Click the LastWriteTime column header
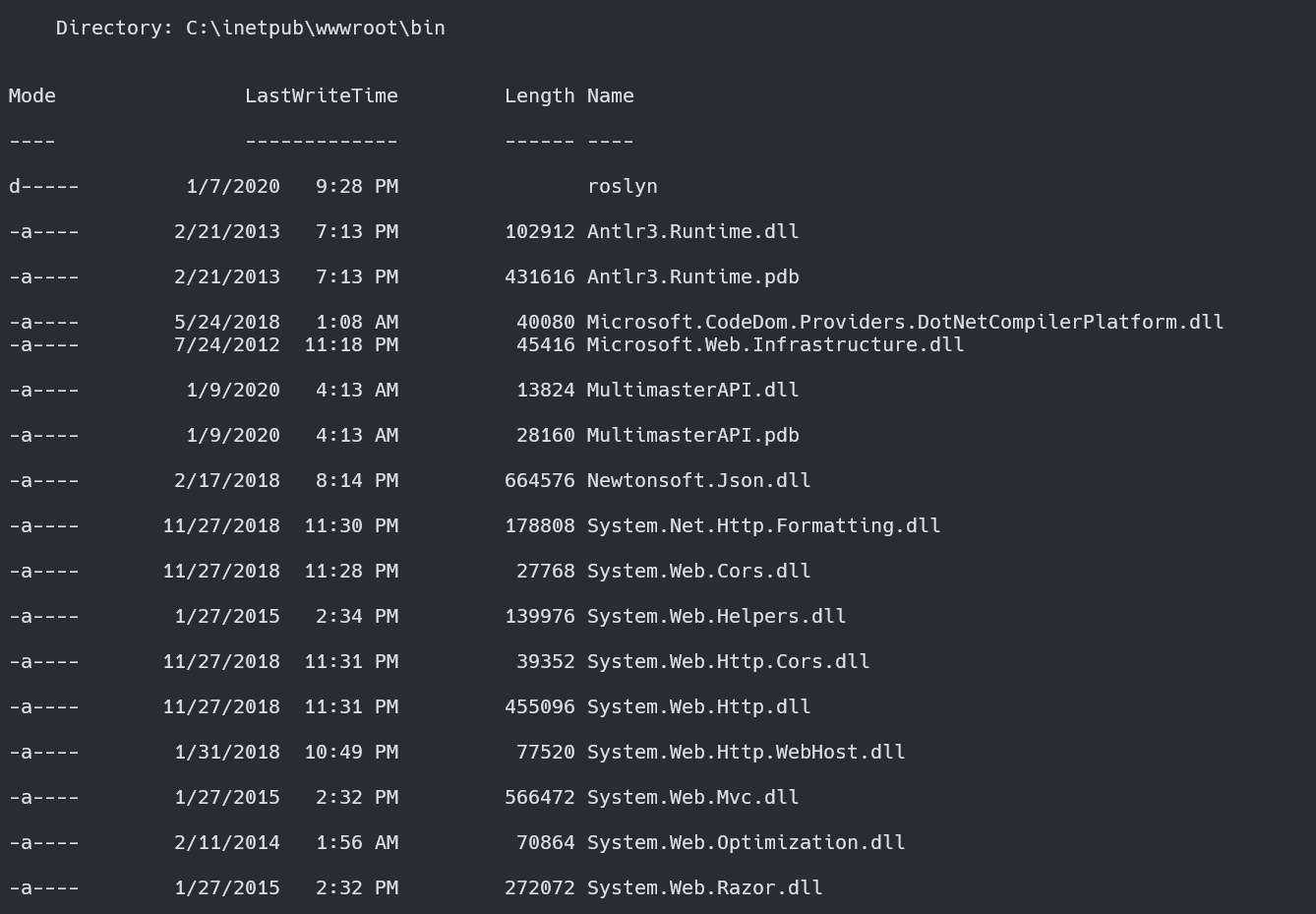 pyautogui.click(x=322, y=95)
